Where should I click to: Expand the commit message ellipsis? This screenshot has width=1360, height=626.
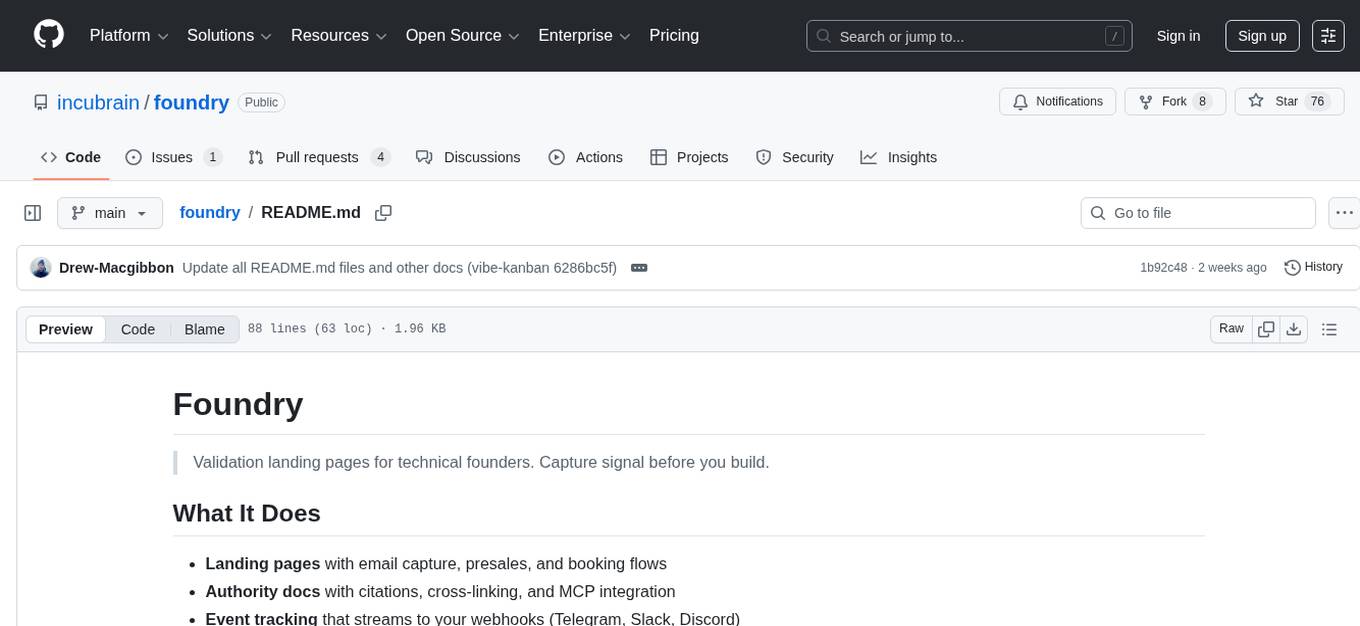639,268
